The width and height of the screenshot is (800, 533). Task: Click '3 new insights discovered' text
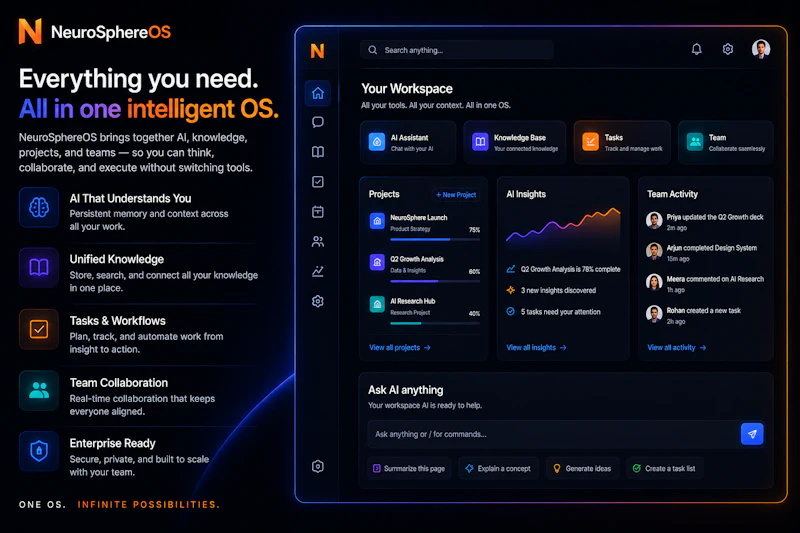pyautogui.click(x=558, y=290)
